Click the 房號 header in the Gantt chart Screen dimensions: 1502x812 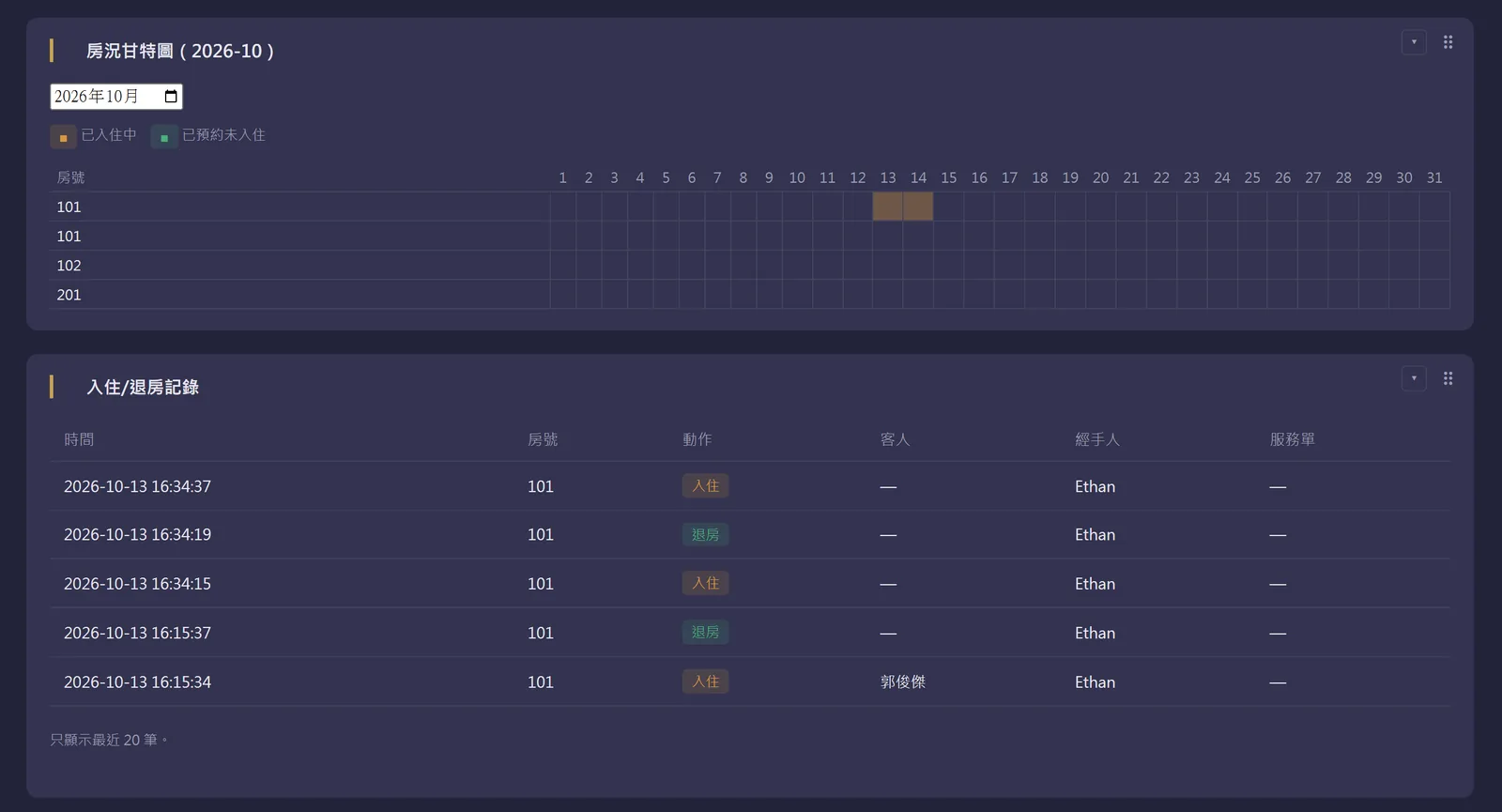(x=71, y=177)
